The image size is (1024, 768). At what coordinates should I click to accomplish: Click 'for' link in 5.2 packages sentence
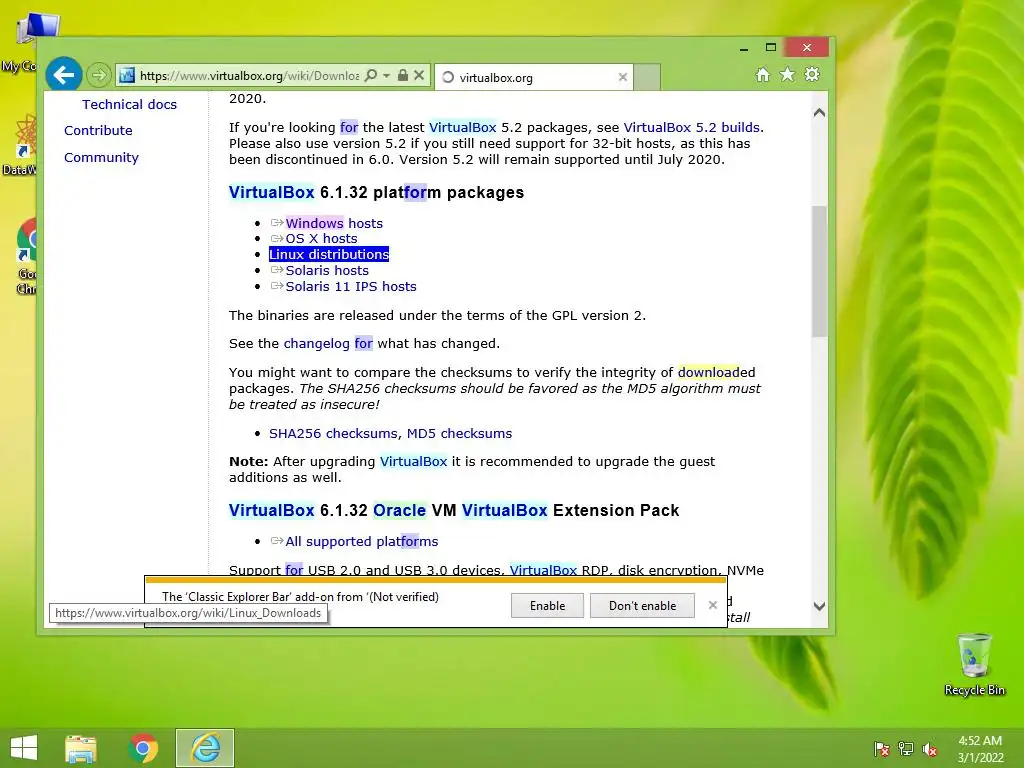tap(349, 127)
